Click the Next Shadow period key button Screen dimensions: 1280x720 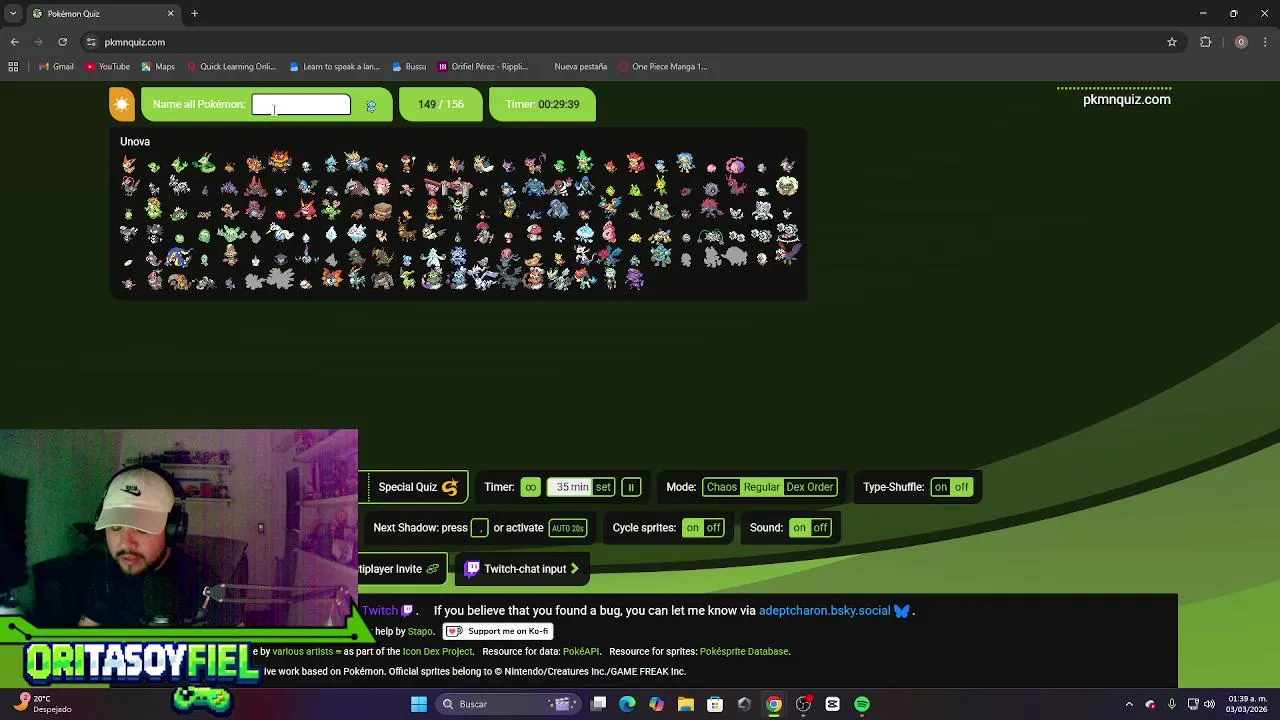pos(479,528)
